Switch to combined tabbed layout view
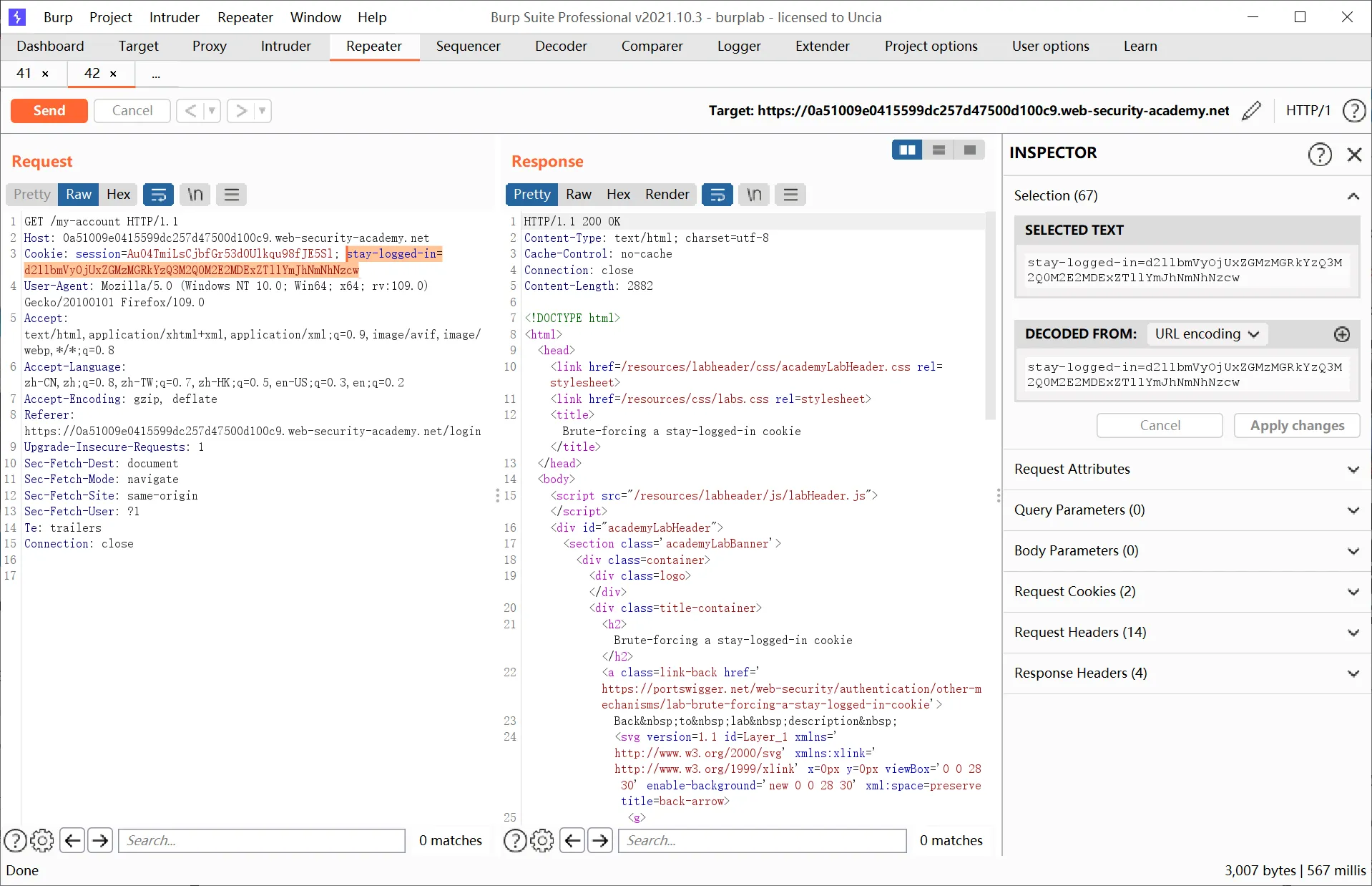Screen dimensions: 1372x886 pos(970,150)
